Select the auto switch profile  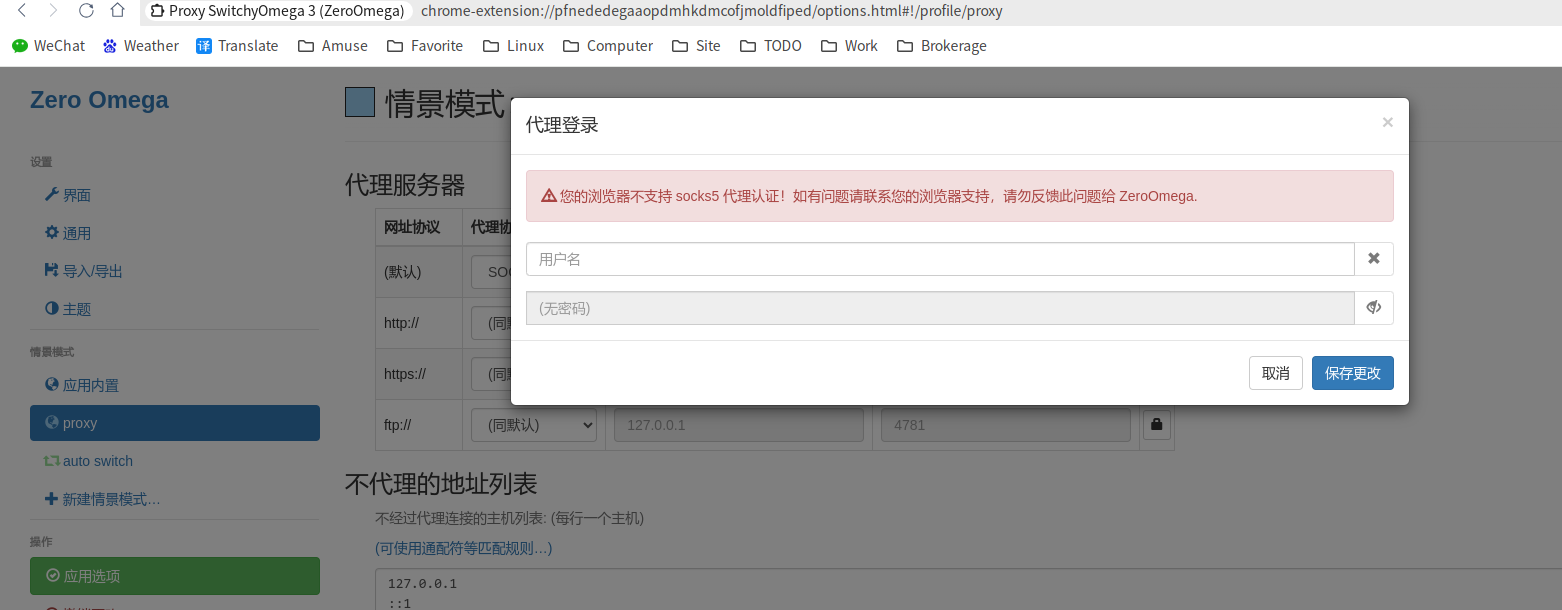pyautogui.click(x=88, y=461)
